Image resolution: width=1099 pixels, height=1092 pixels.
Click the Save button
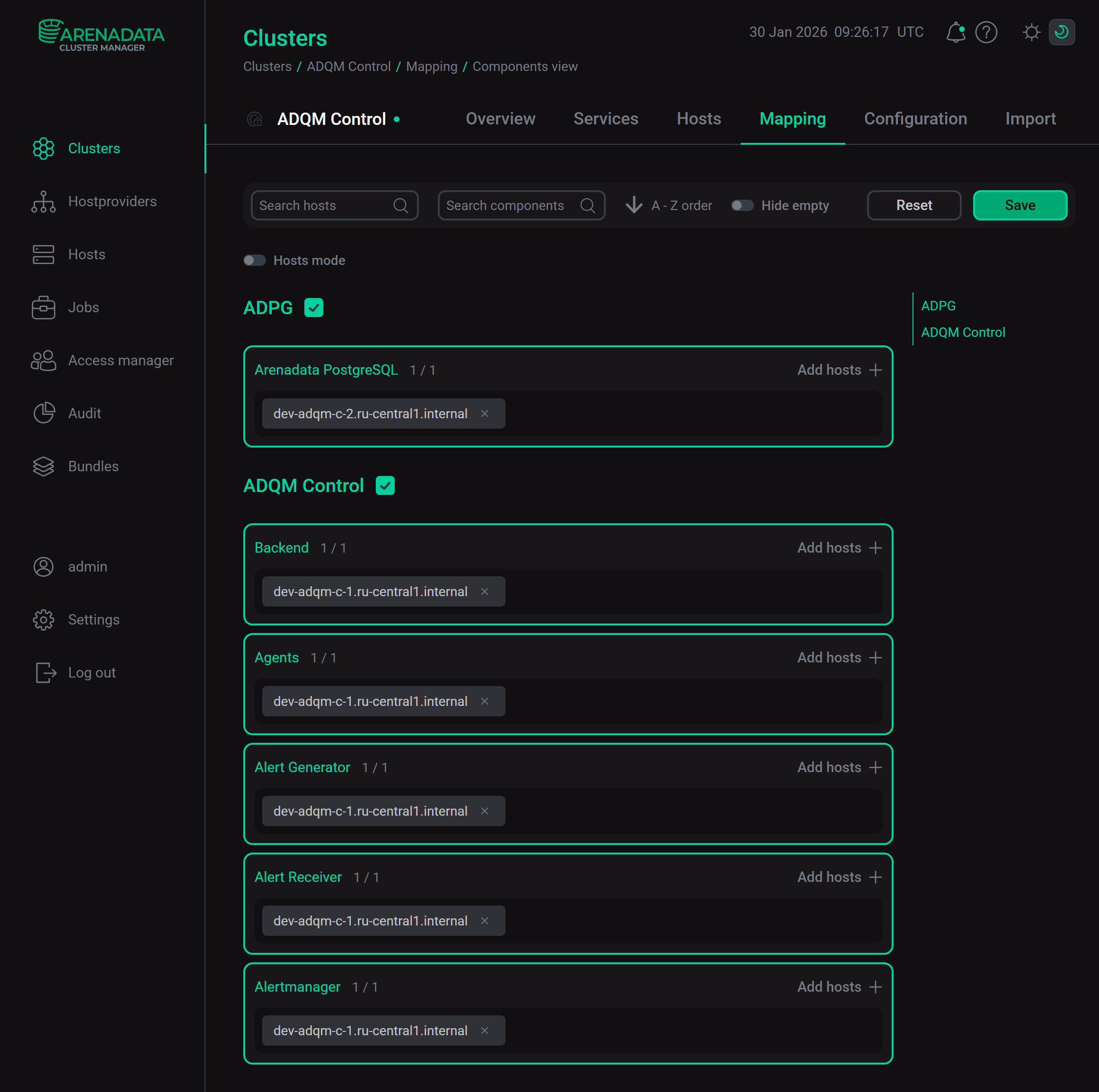(1019, 205)
